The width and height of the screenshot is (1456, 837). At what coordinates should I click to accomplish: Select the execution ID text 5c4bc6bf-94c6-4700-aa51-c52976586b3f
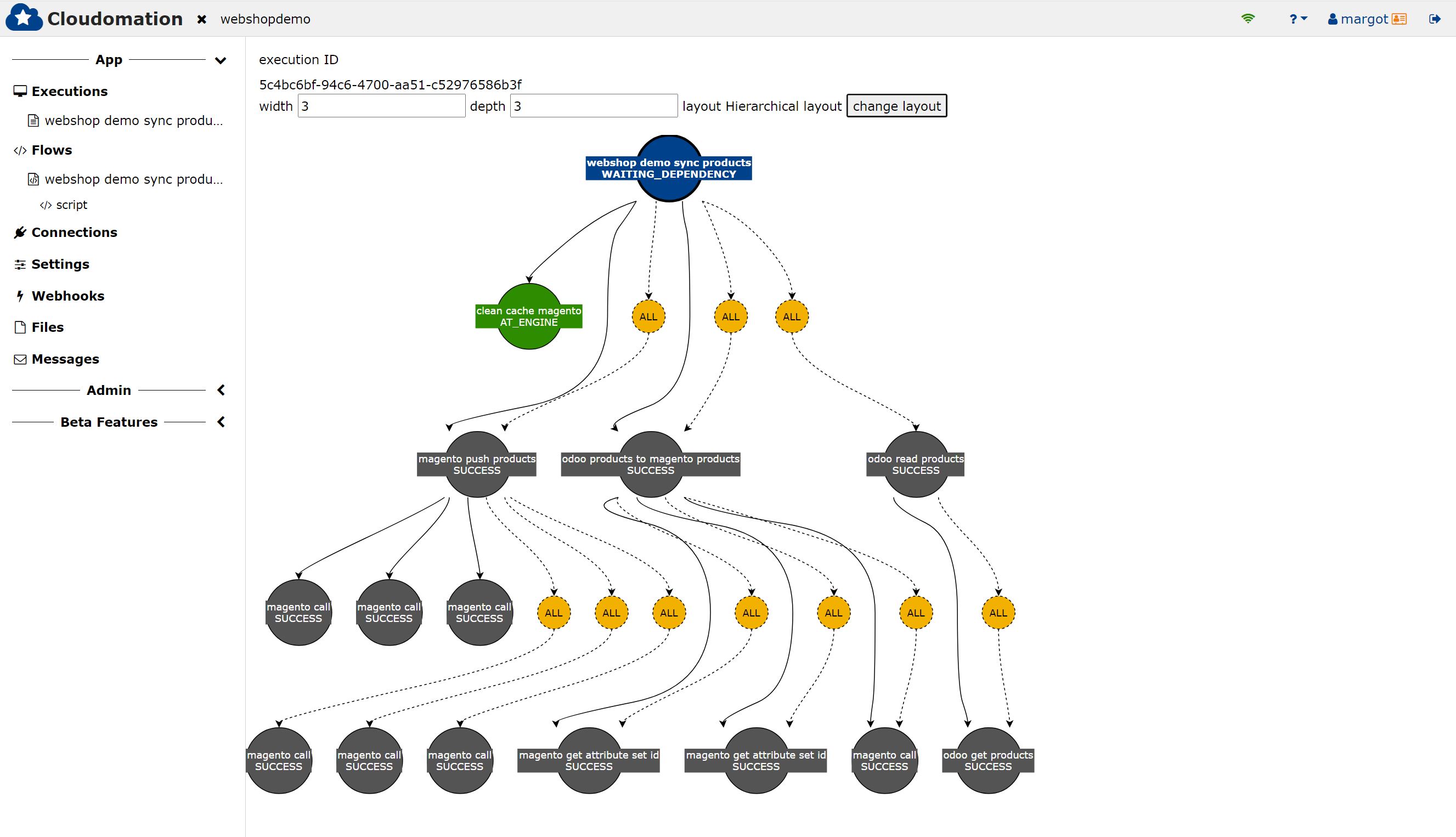point(390,84)
